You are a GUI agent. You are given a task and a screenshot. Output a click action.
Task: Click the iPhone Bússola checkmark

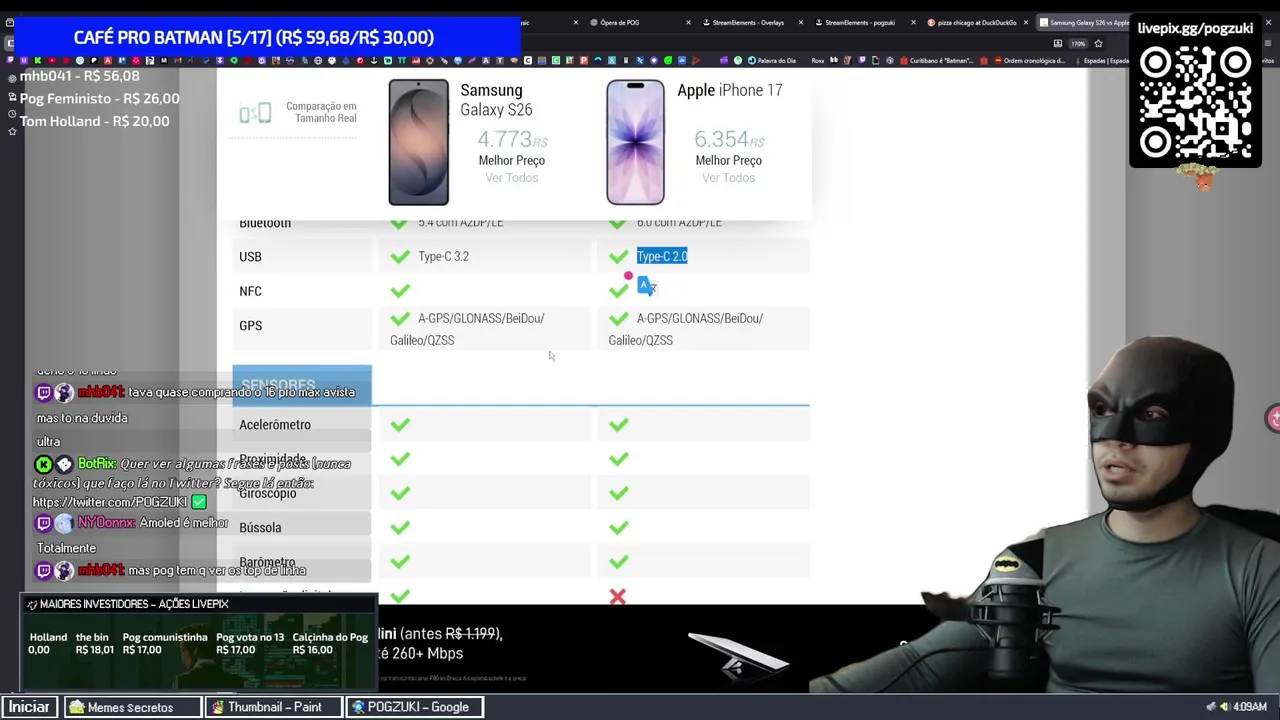coord(619,528)
